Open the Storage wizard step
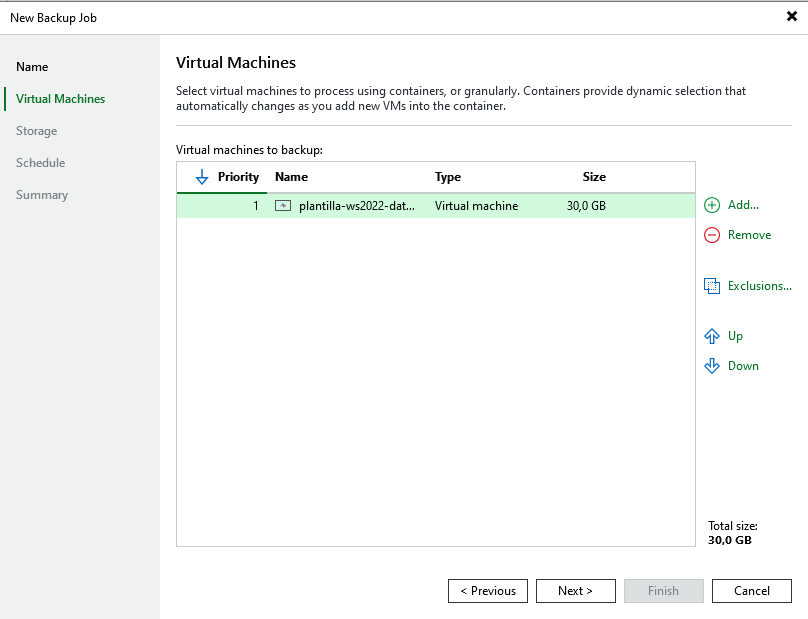 tap(37, 131)
